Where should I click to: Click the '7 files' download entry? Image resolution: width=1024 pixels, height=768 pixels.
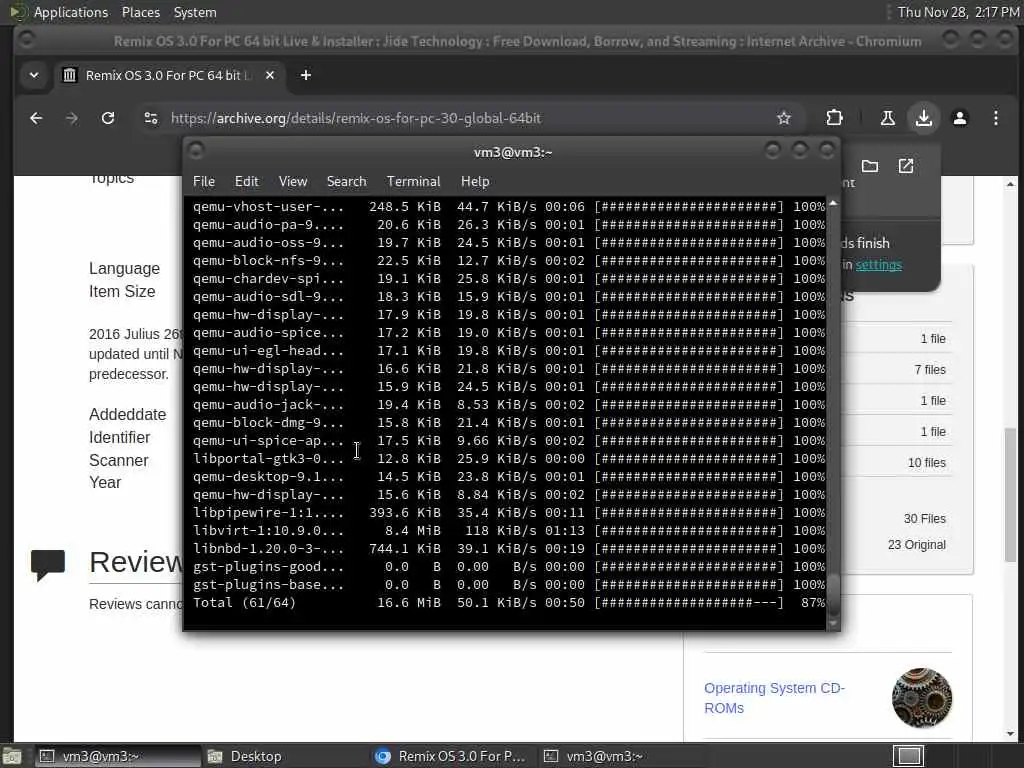930,370
